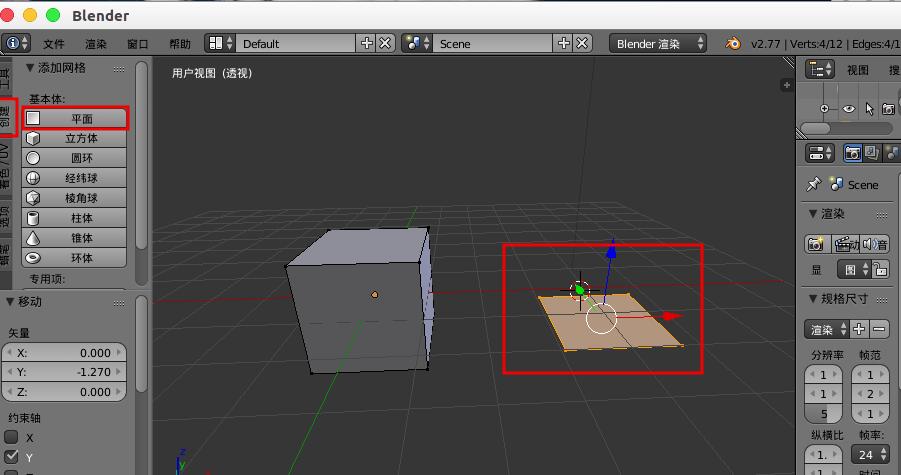Add a render preset with plus button
This screenshot has height=475, width=901.
click(859, 330)
